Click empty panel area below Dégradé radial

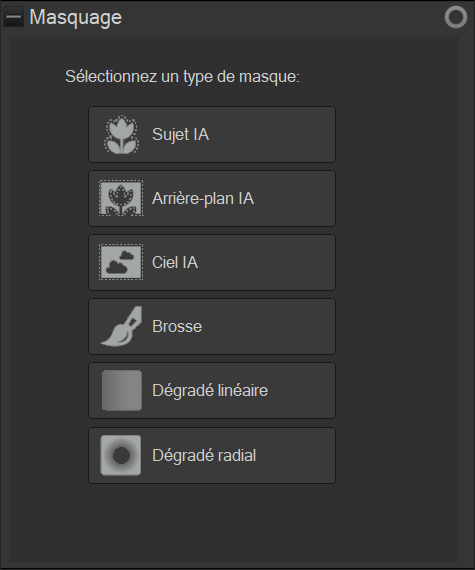tap(234, 523)
